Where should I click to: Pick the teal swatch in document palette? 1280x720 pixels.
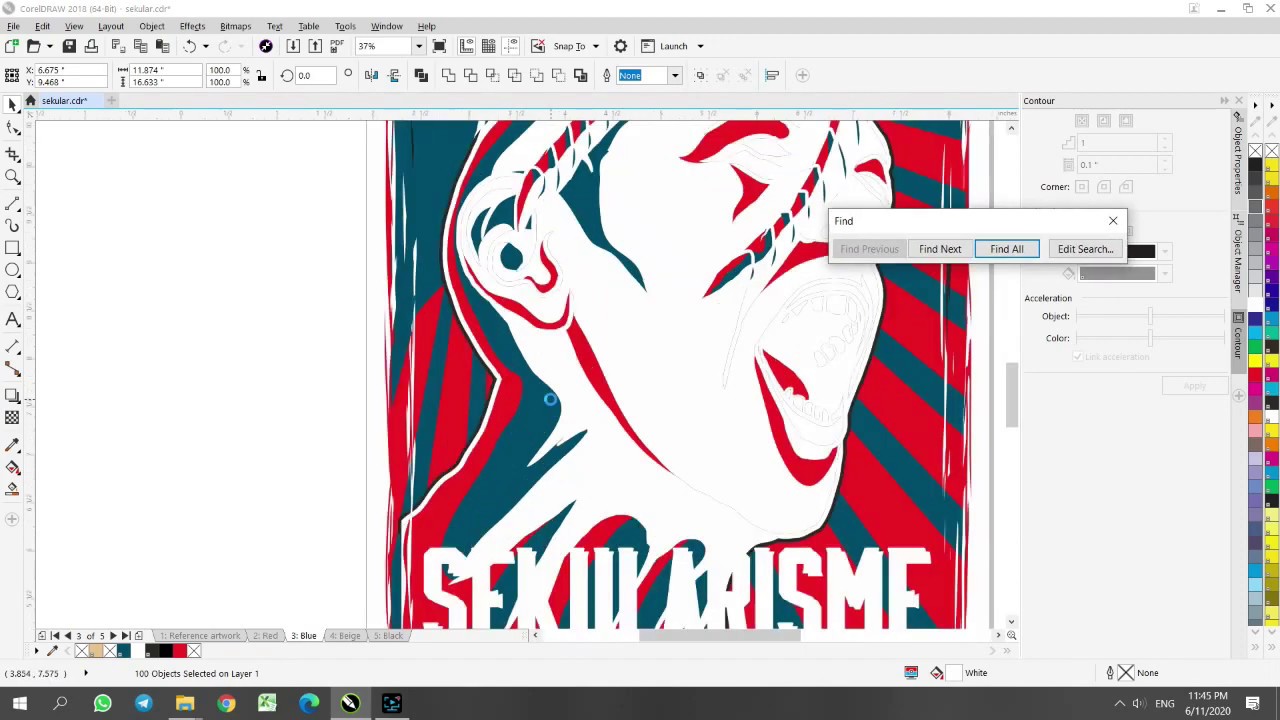tap(124, 651)
